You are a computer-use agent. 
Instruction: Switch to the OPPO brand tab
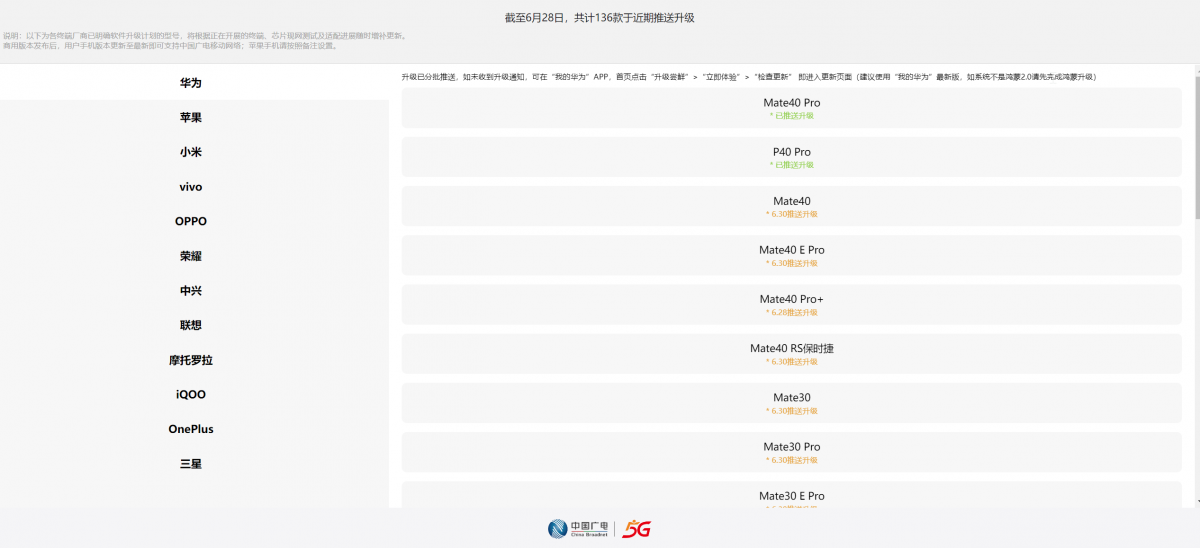point(194,221)
